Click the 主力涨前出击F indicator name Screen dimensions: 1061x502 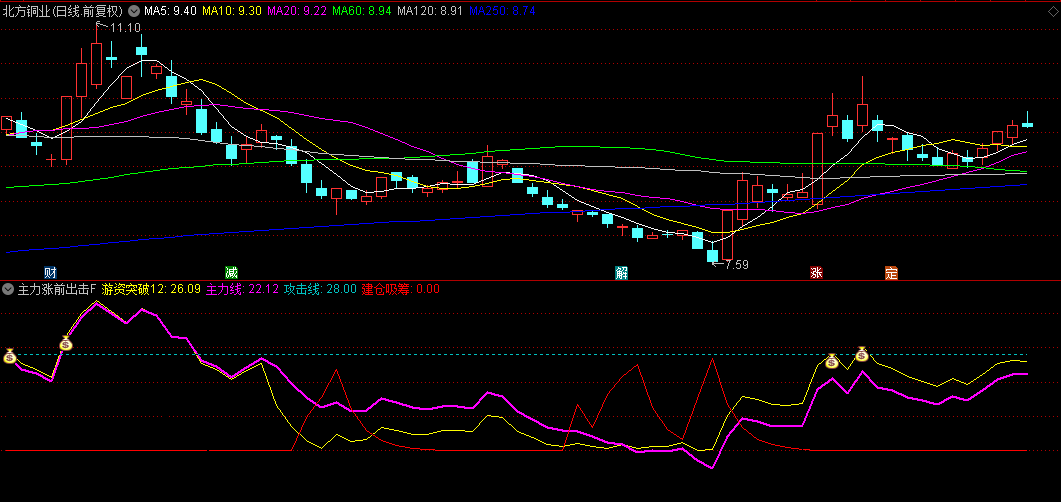pos(57,289)
